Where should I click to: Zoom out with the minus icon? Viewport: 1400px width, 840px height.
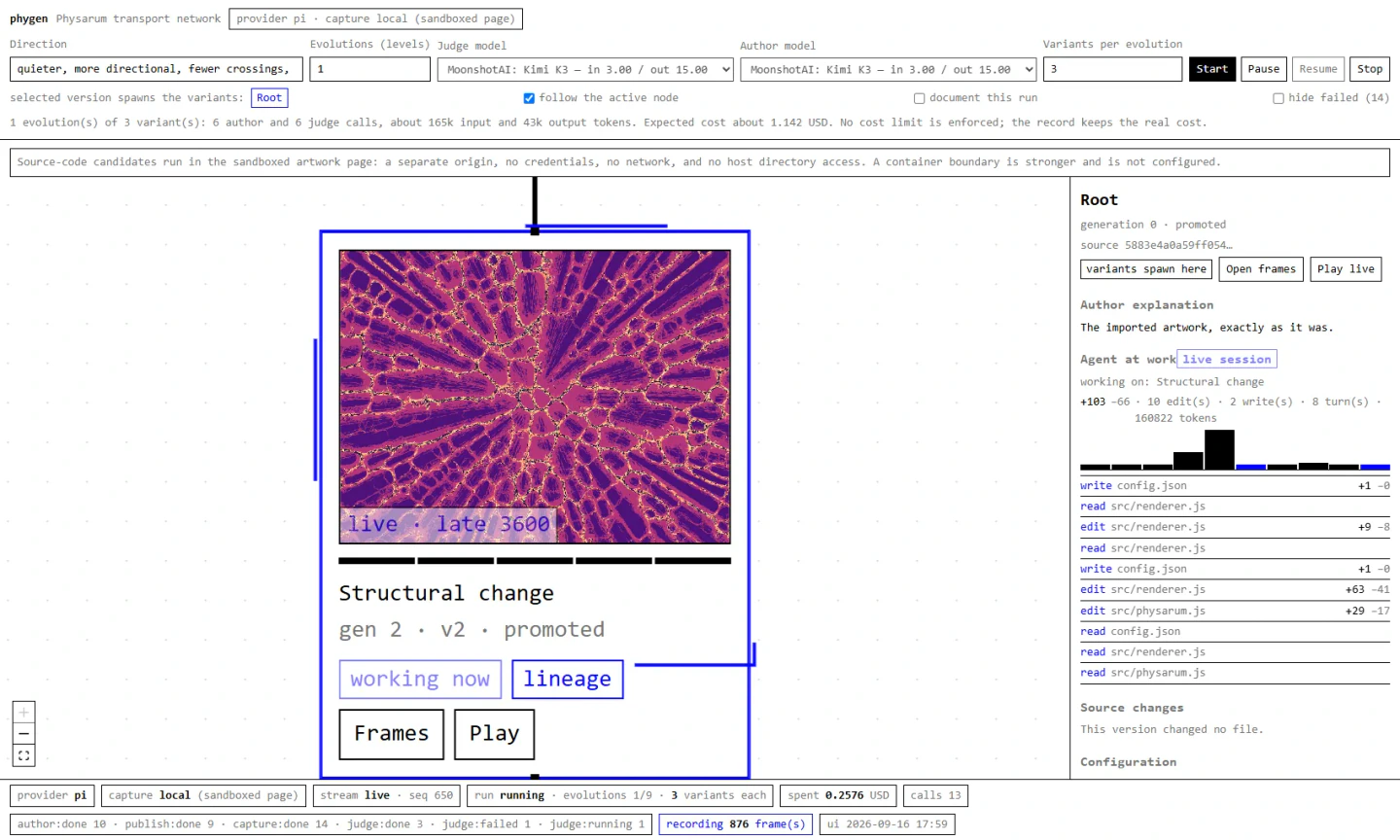click(23, 734)
